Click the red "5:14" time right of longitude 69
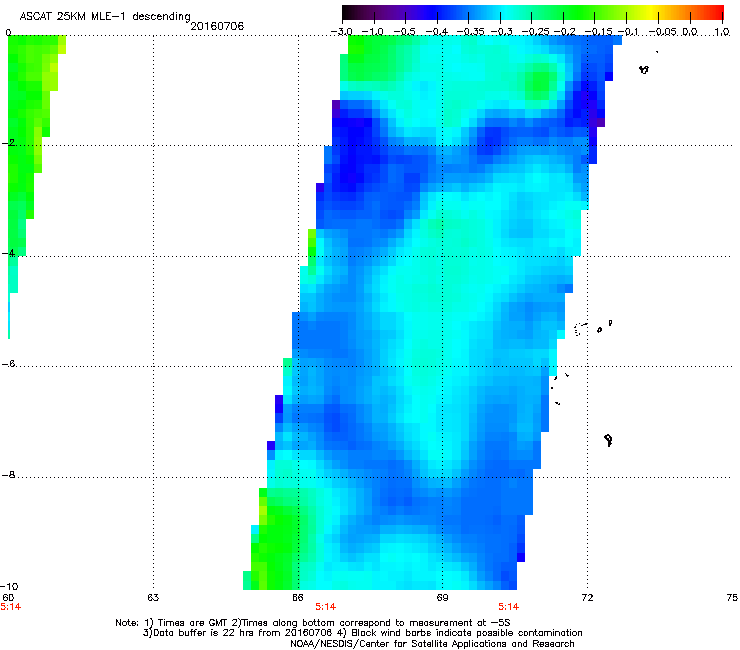 click(x=509, y=607)
